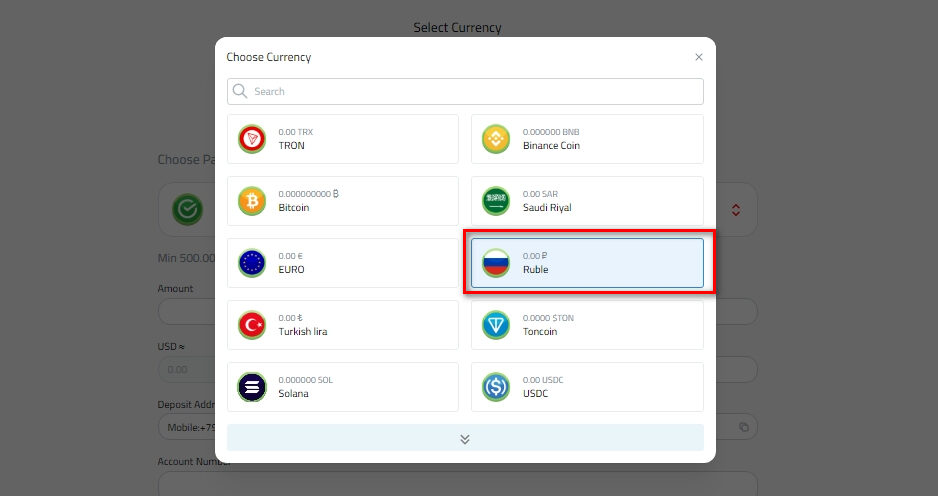This screenshot has width=938, height=496.
Task: Click into the currency Search field
Action: [x=465, y=92]
